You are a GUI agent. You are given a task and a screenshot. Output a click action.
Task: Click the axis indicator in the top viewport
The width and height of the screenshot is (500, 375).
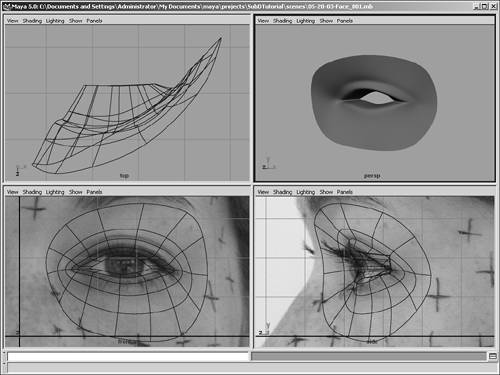tap(20, 170)
